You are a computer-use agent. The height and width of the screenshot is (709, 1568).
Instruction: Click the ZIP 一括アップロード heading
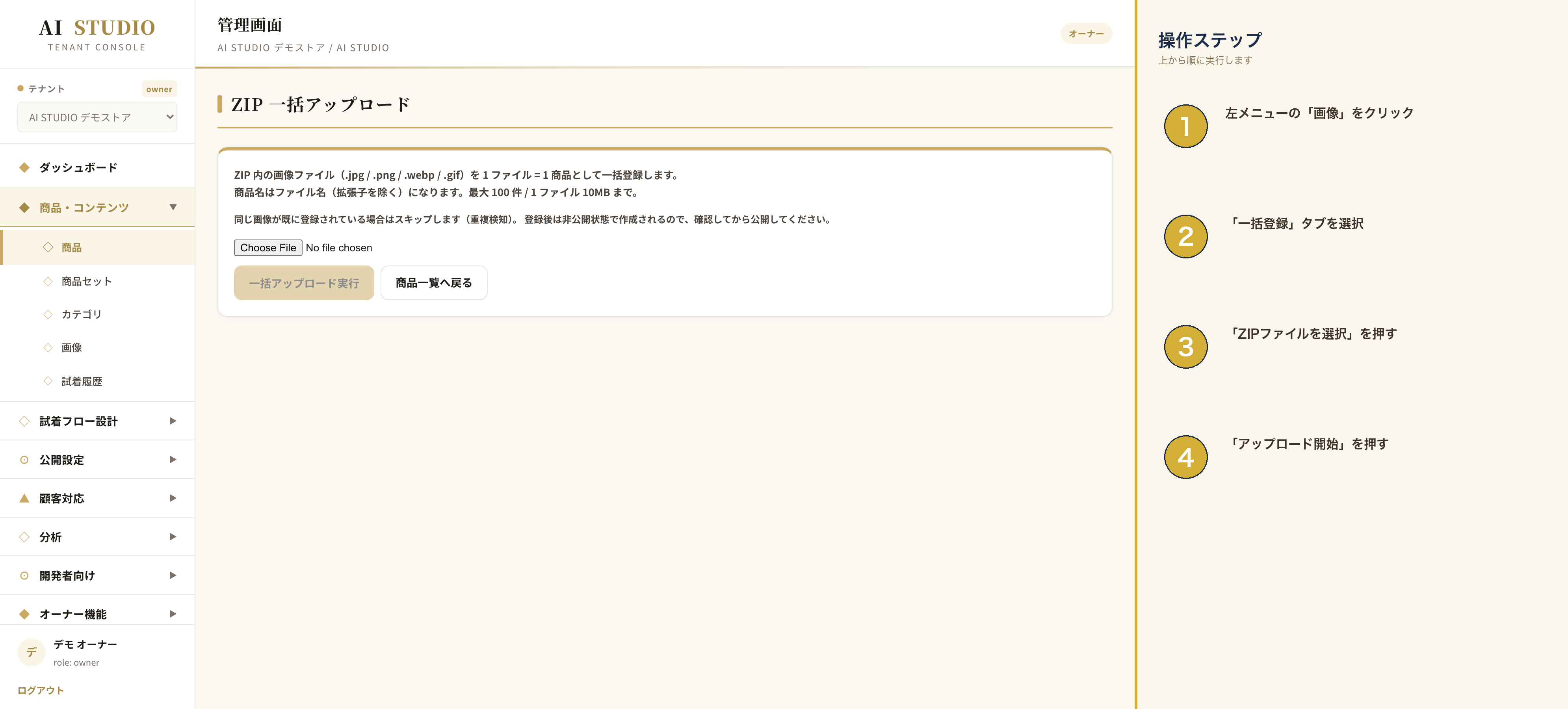point(321,104)
